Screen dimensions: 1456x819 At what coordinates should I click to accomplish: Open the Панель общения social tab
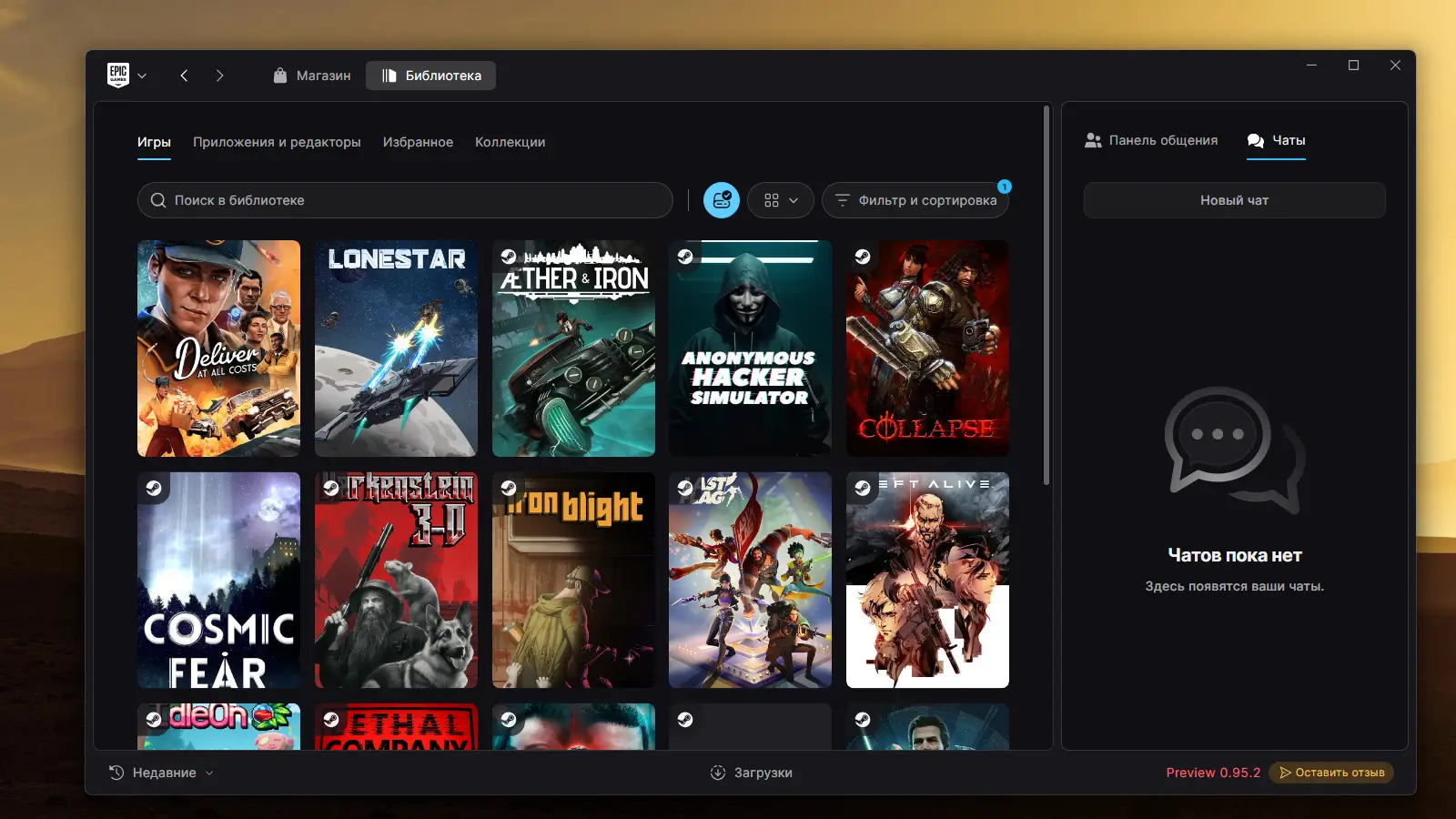[x=1151, y=140]
